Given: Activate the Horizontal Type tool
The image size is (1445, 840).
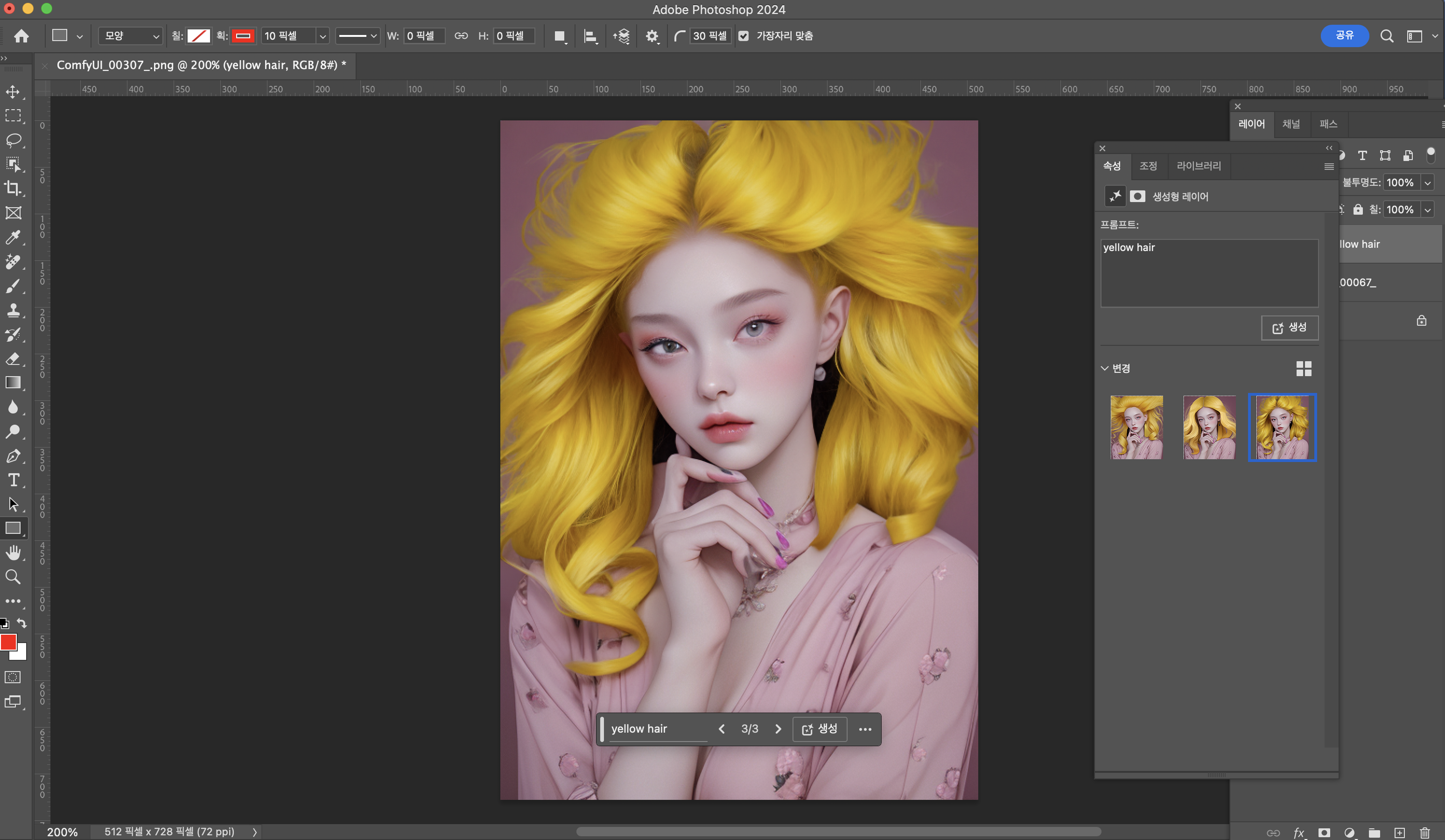Looking at the screenshot, I should 13,480.
